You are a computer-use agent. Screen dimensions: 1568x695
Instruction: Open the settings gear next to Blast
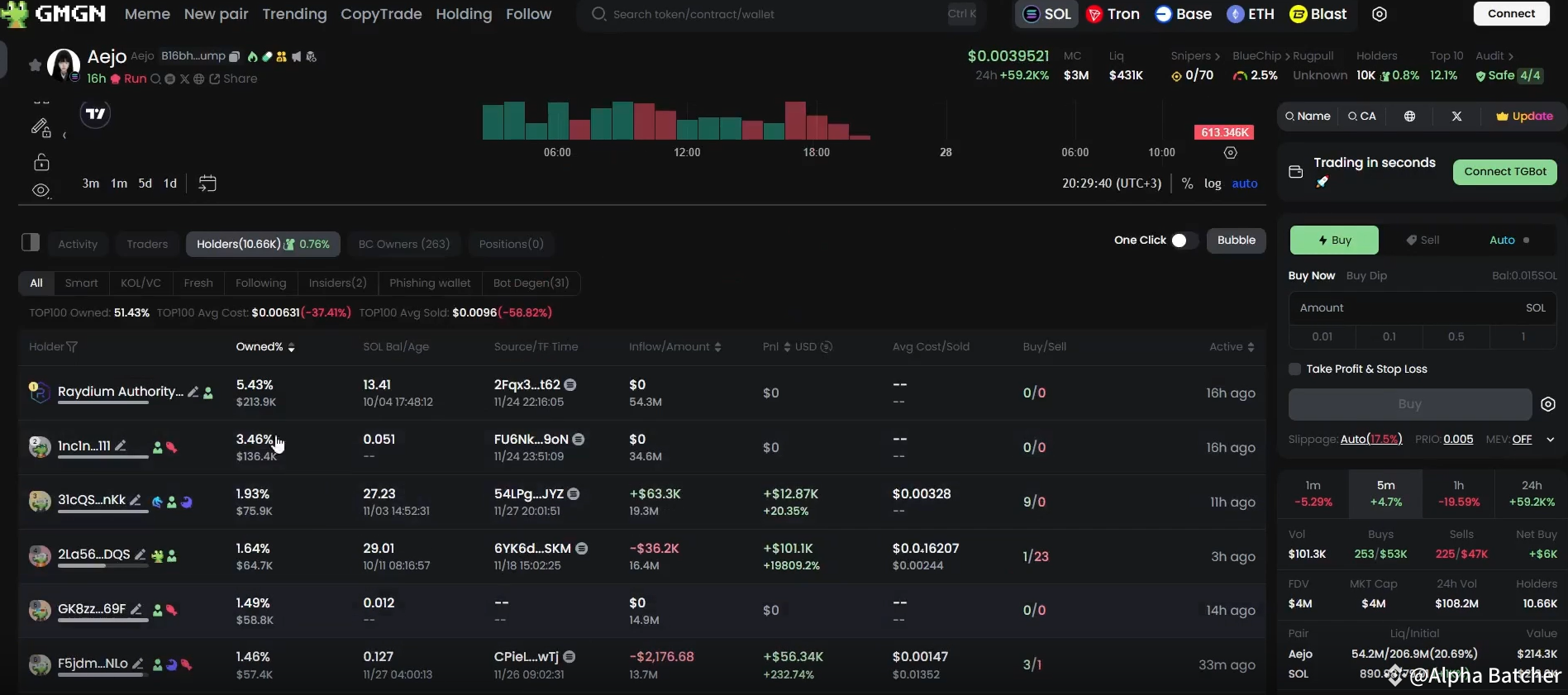[x=1380, y=14]
